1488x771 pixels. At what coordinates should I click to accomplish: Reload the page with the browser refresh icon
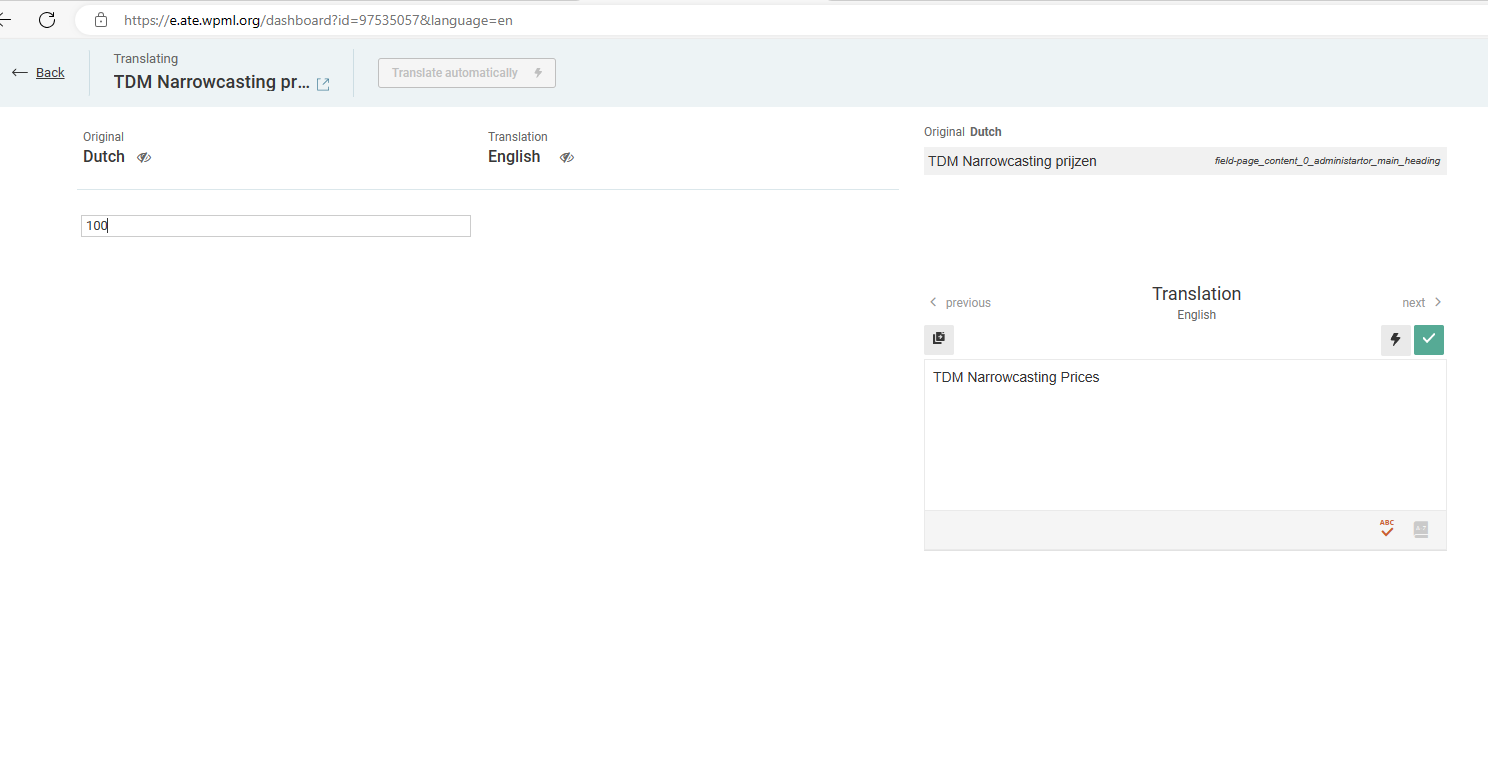point(47,19)
